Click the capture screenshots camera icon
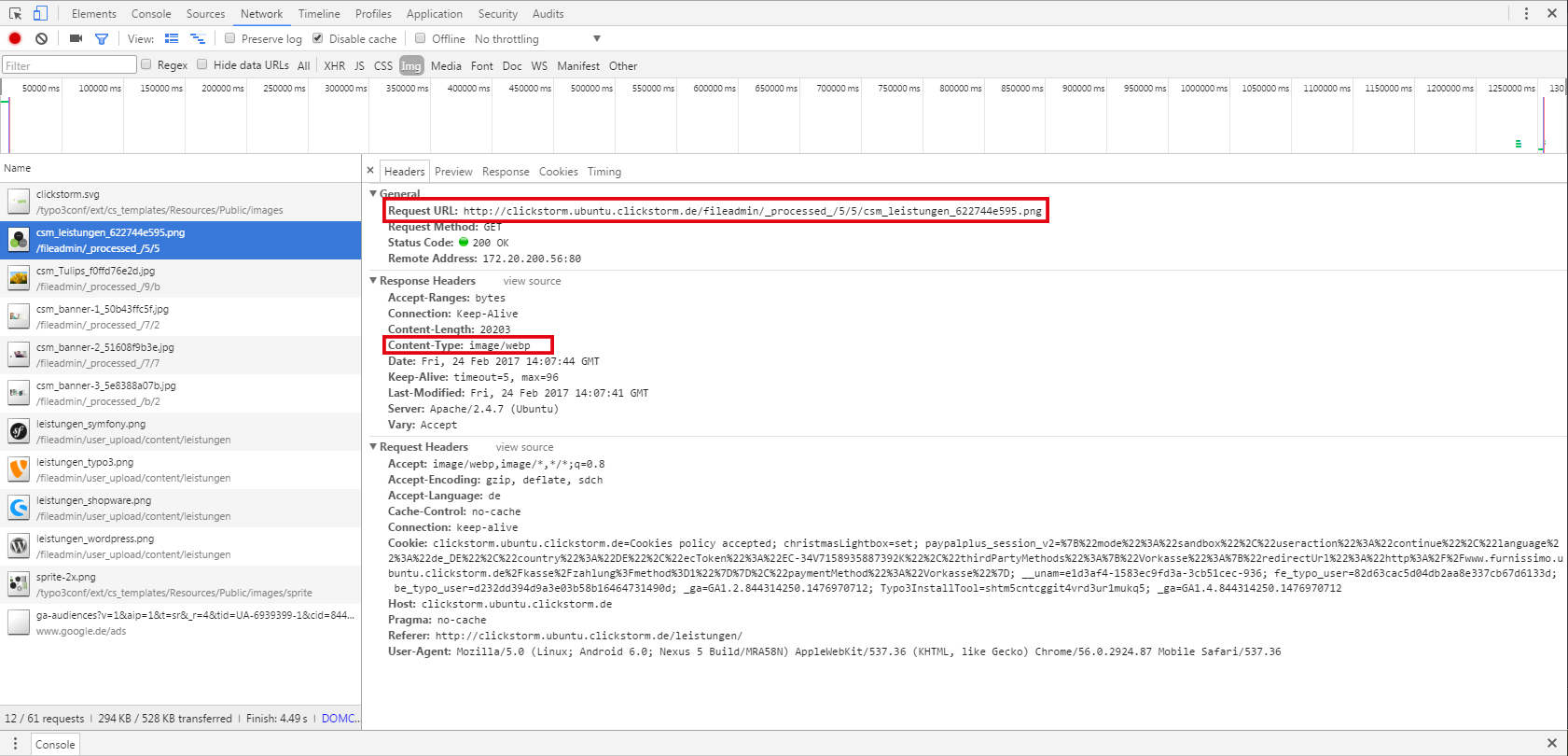The width and height of the screenshot is (1568, 756). click(76, 38)
